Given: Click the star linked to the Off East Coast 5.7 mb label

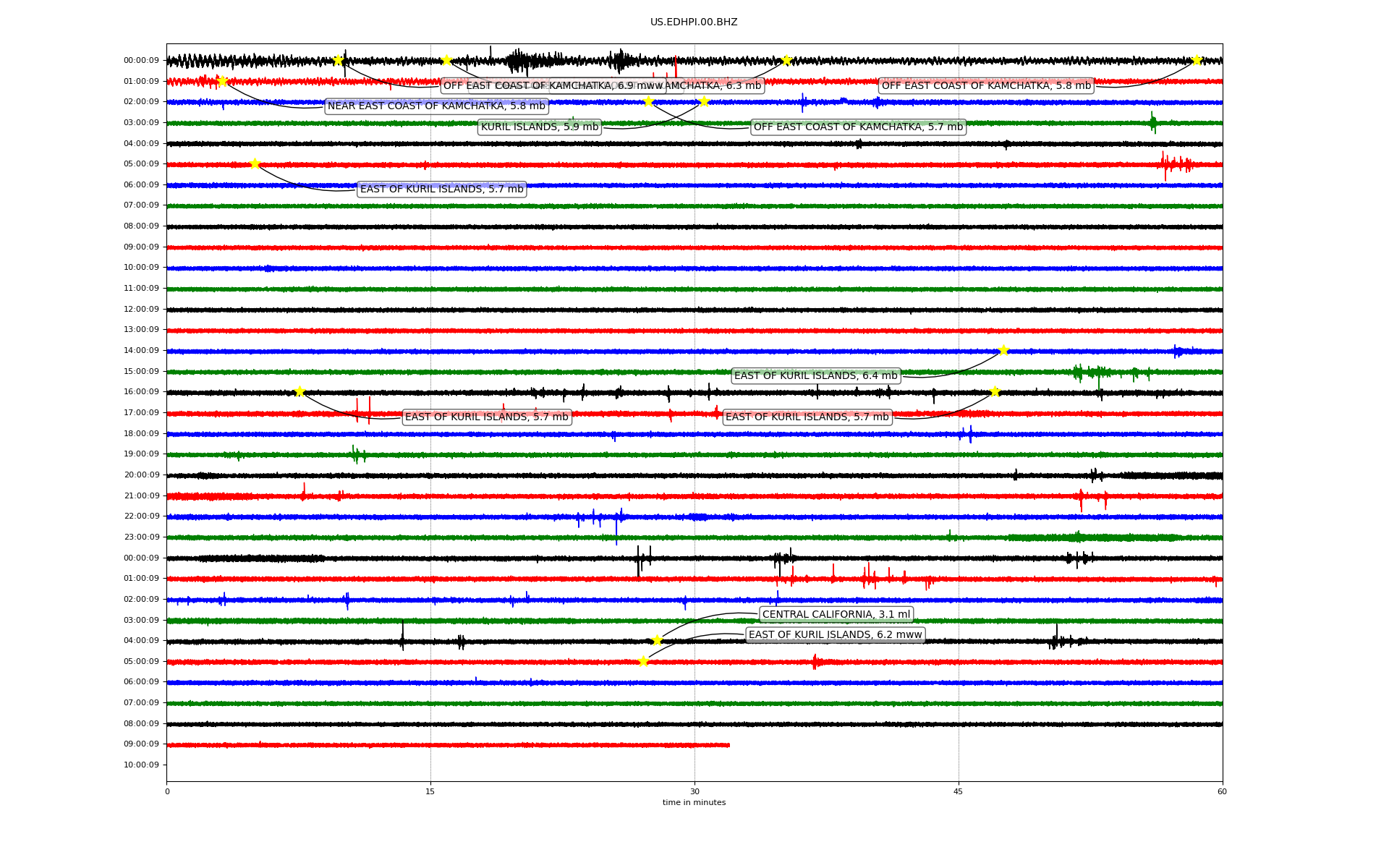Looking at the screenshot, I should tap(648, 101).
